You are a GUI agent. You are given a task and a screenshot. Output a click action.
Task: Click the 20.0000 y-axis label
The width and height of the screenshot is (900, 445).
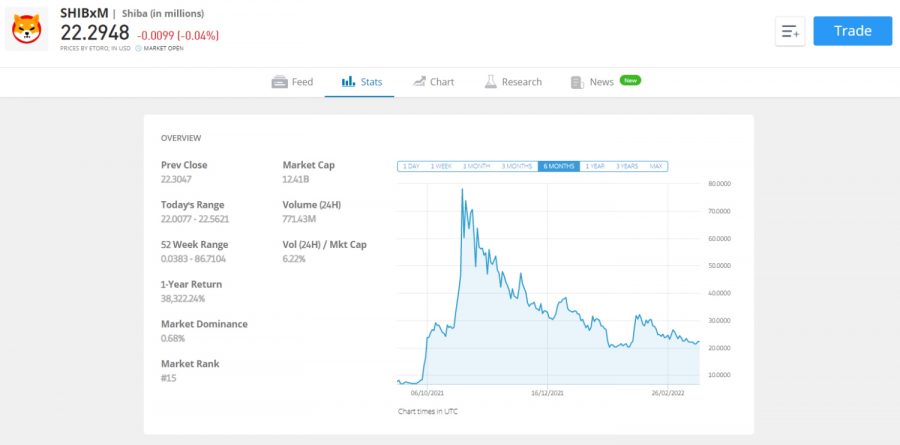(718, 348)
